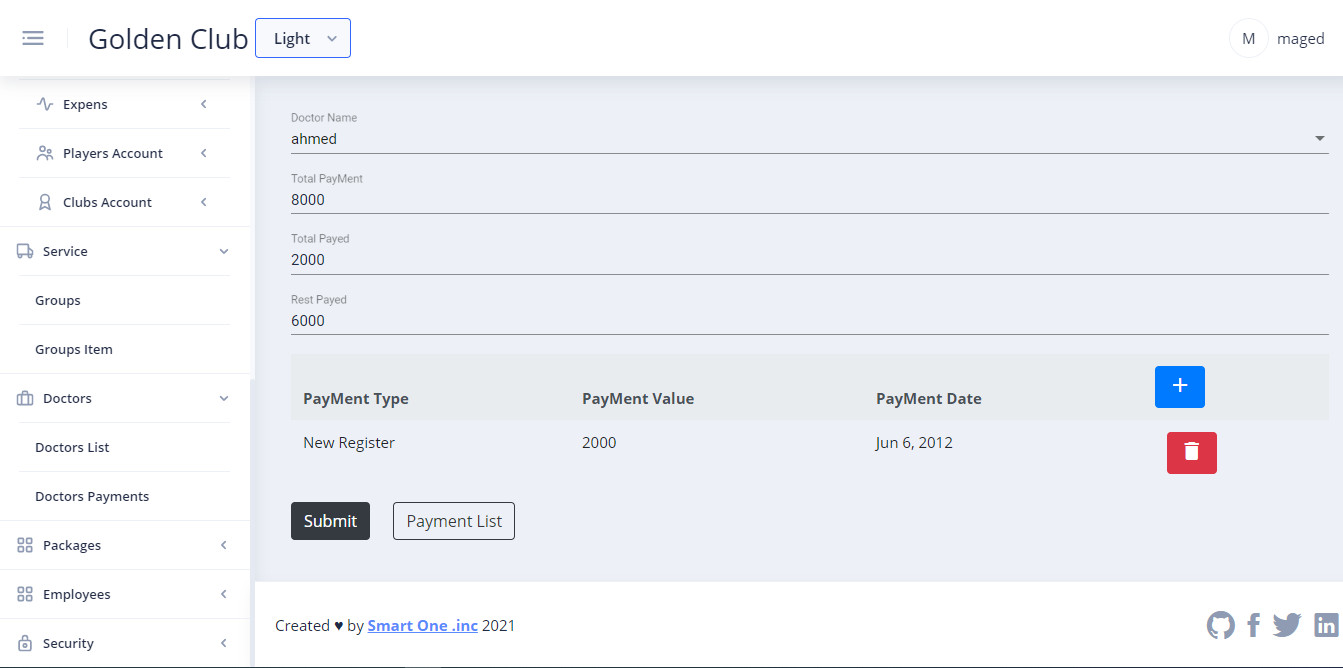Expand Packages submenu chevron
1343x668 pixels.
[x=224, y=545]
